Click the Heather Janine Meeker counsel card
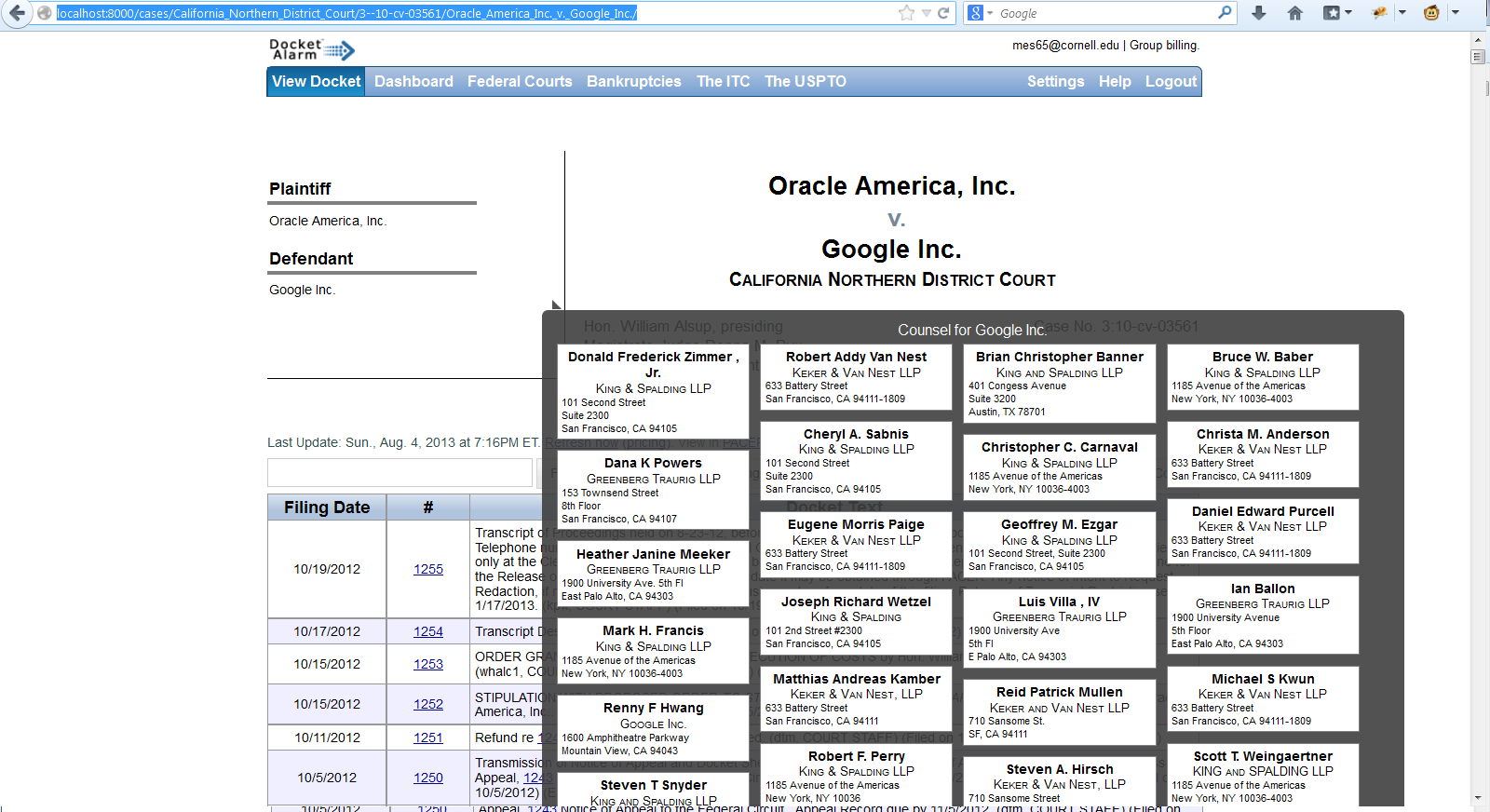This screenshot has height=812, width=1490. coord(653,574)
